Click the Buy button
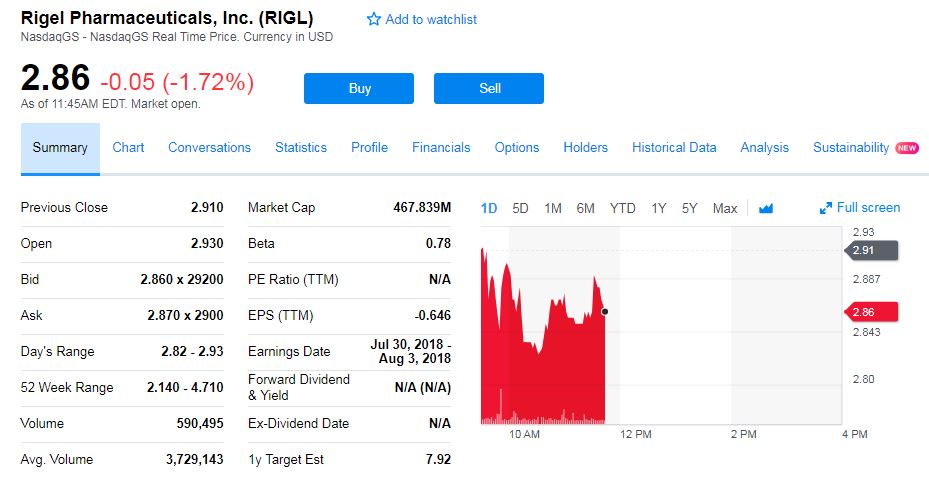The height and width of the screenshot is (477, 929). pos(359,88)
